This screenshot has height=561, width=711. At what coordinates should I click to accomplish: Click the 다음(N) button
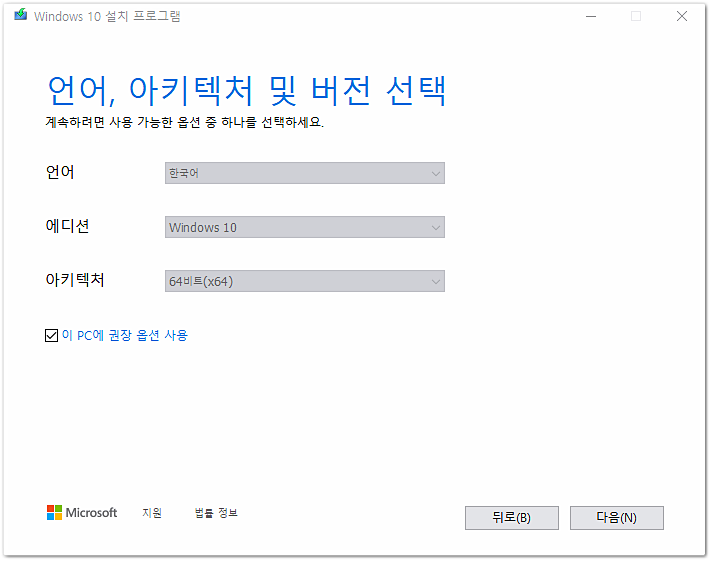pos(617,517)
